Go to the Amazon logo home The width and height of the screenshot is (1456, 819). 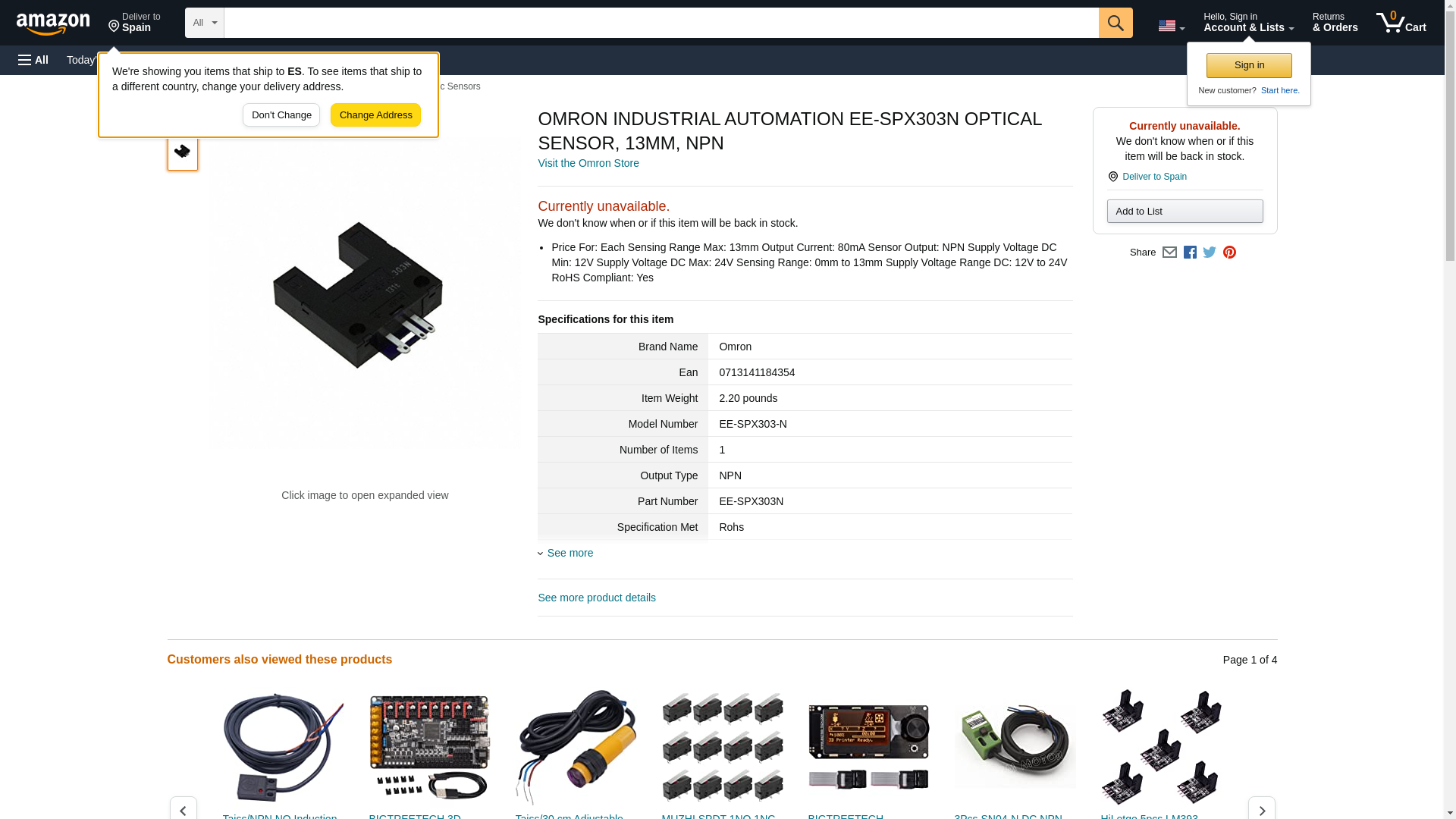pyautogui.click(x=53, y=24)
